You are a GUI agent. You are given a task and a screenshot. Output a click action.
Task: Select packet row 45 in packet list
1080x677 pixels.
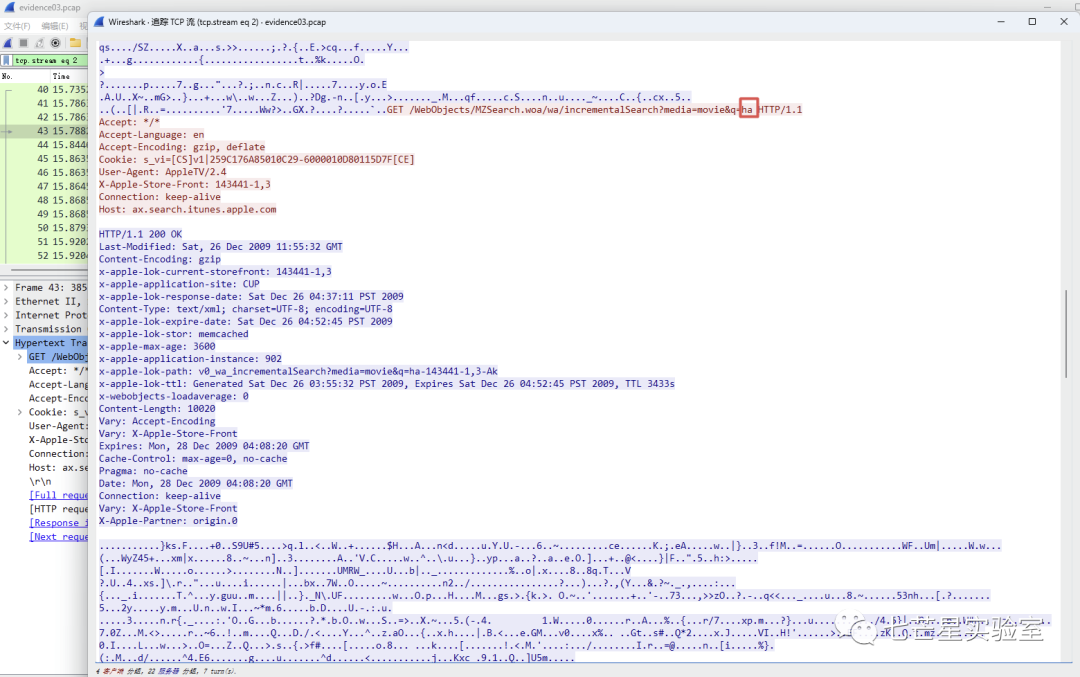[x=45, y=158]
